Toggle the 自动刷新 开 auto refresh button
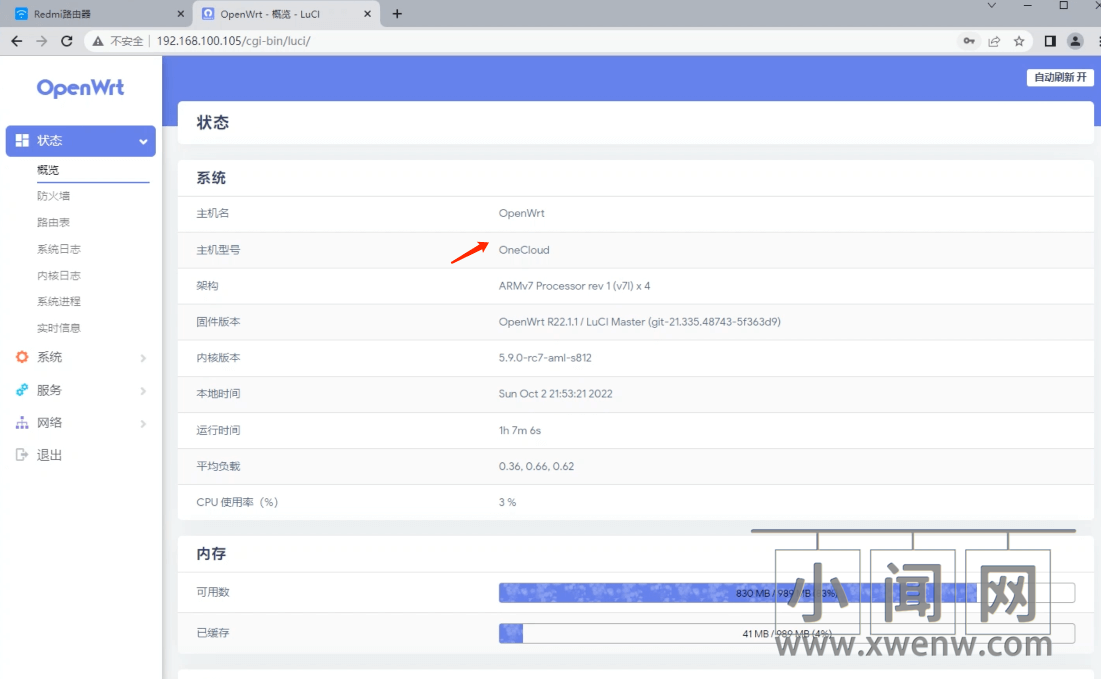Viewport: 1101px width, 679px height. point(1060,77)
